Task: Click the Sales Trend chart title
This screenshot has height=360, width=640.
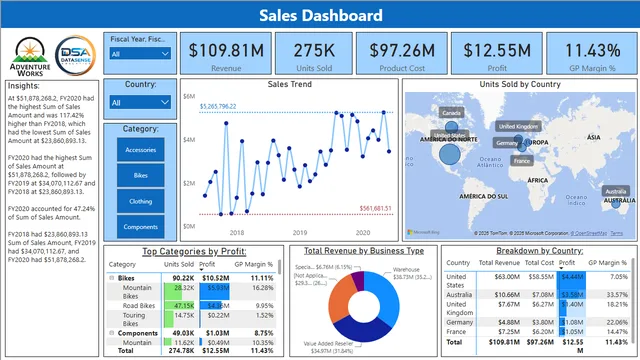Action: [289, 84]
